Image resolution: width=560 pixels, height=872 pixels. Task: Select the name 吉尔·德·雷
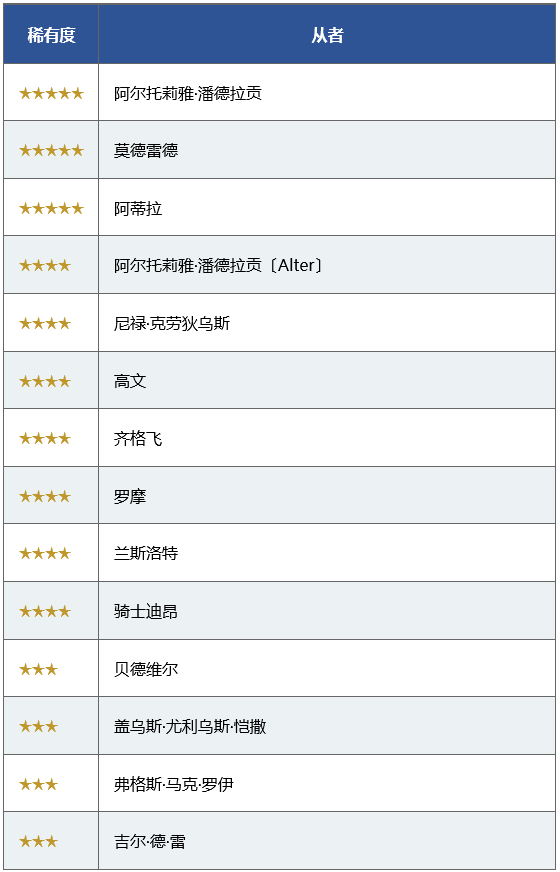[x=150, y=841]
